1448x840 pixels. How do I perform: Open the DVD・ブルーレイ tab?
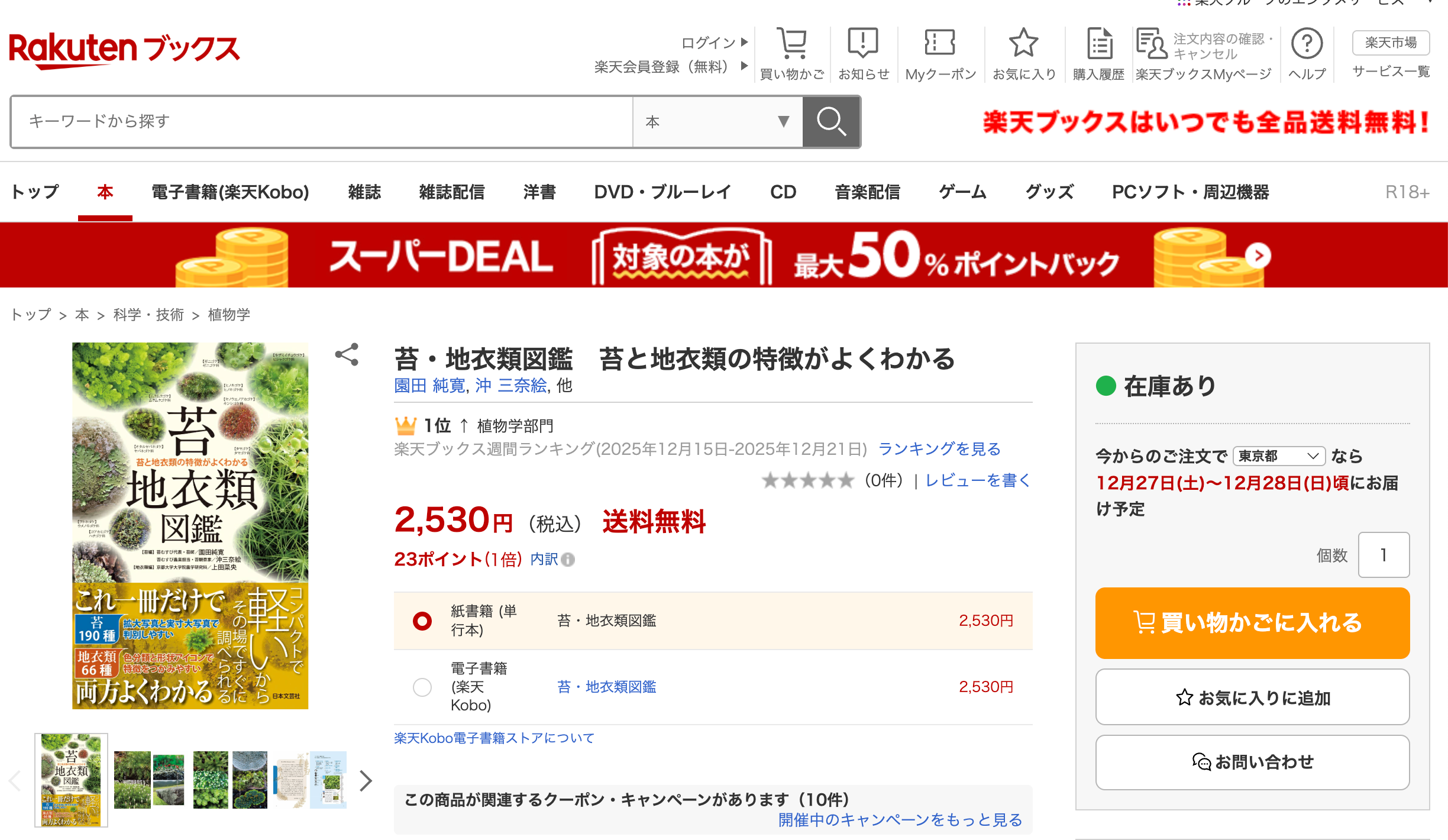[662, 192]
